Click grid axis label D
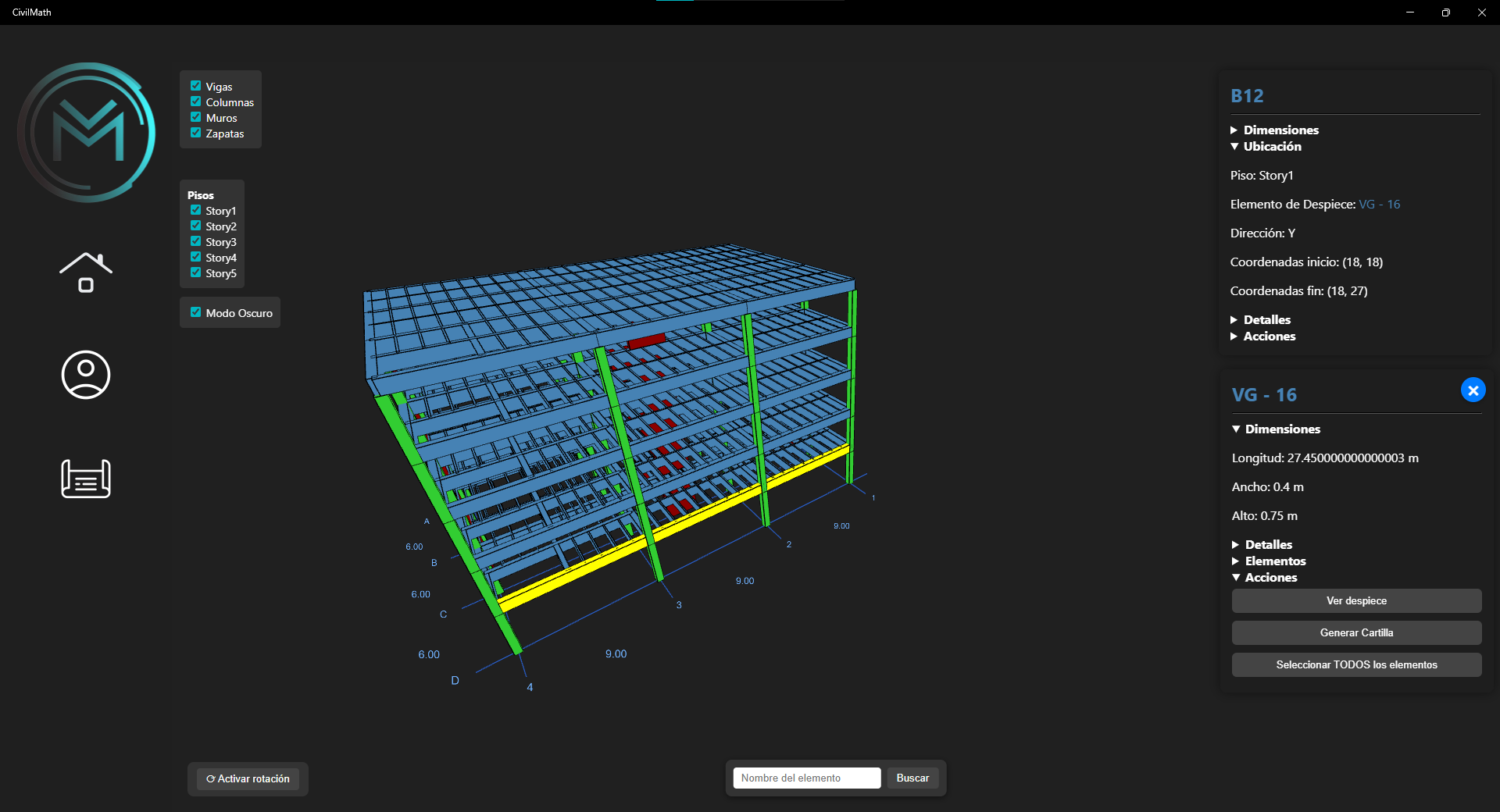 coord(455,681)
